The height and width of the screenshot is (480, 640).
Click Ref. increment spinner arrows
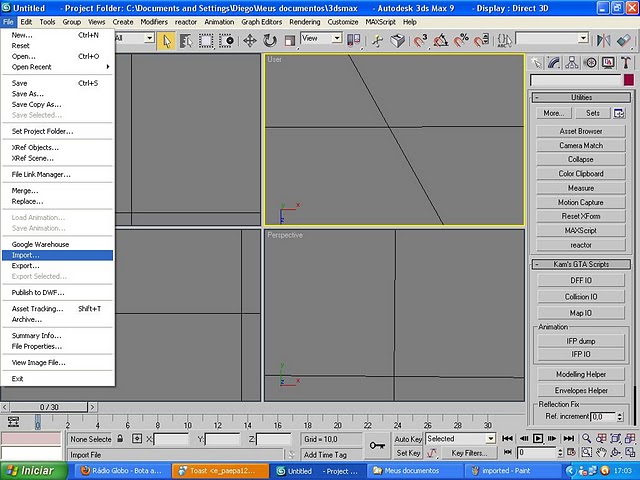[620, 417]
